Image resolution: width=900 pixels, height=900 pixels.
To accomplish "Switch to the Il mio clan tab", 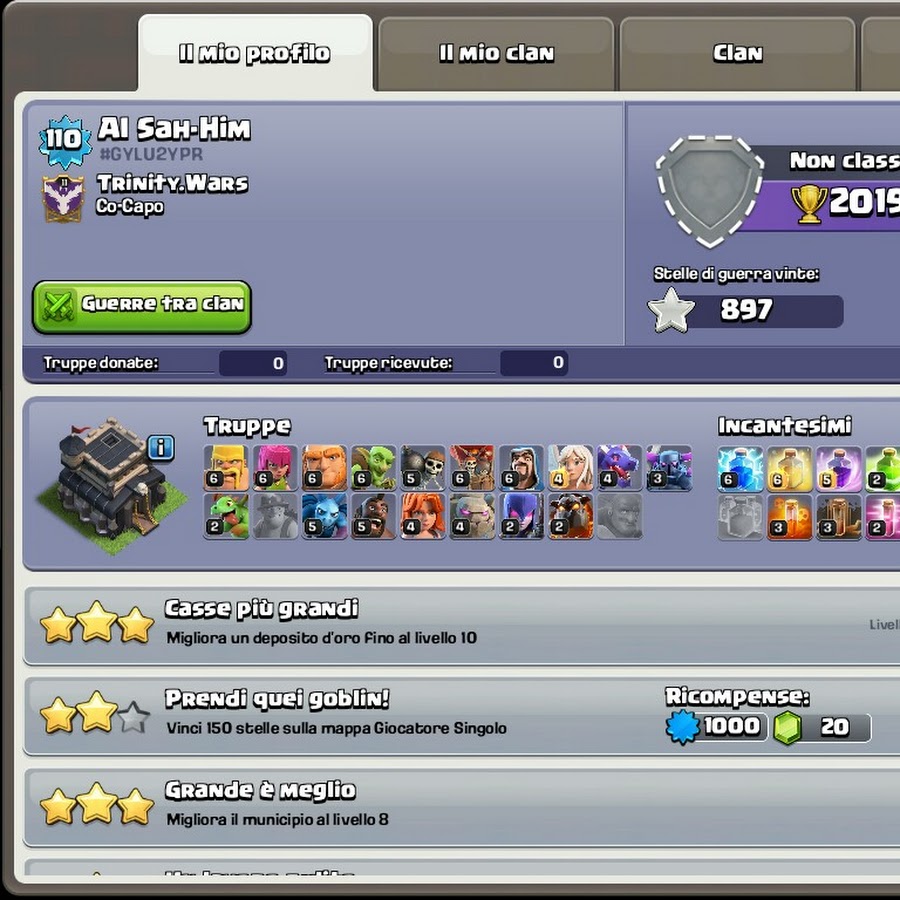I will coord(496,54).
